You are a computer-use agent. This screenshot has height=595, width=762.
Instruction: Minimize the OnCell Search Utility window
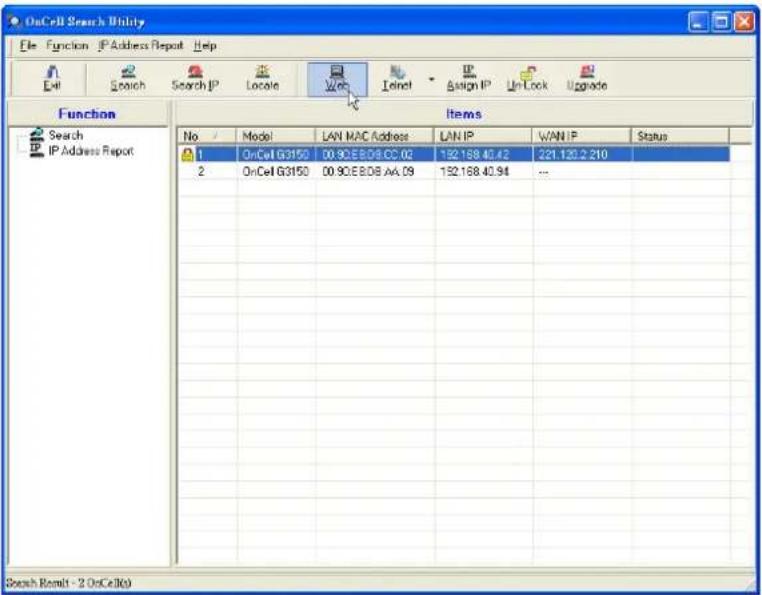coord(698,22)
